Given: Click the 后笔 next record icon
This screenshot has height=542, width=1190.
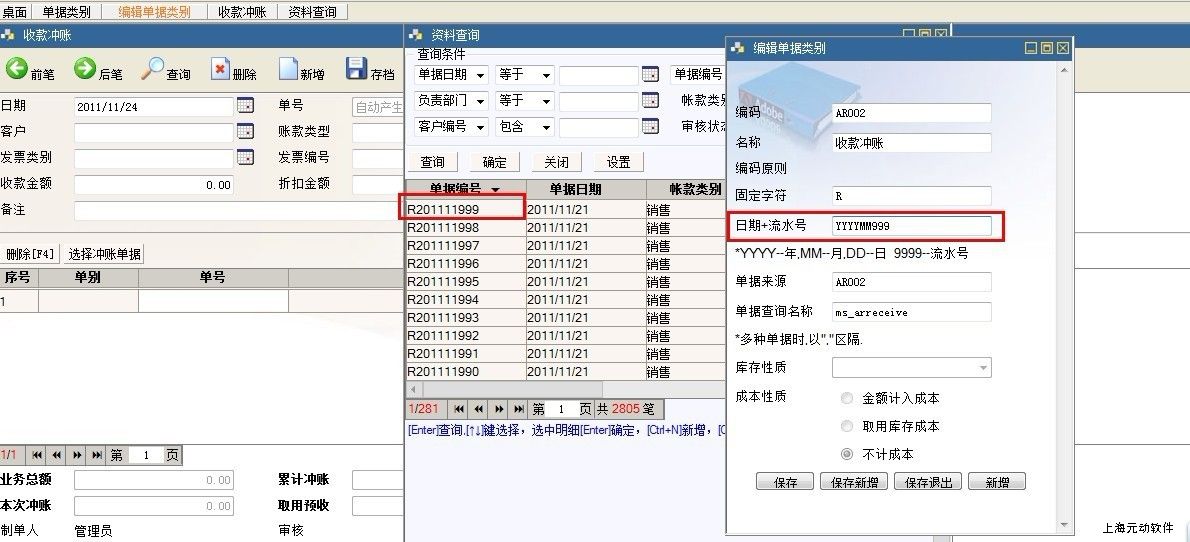Looking at the screenshot, I should (85, 69).
